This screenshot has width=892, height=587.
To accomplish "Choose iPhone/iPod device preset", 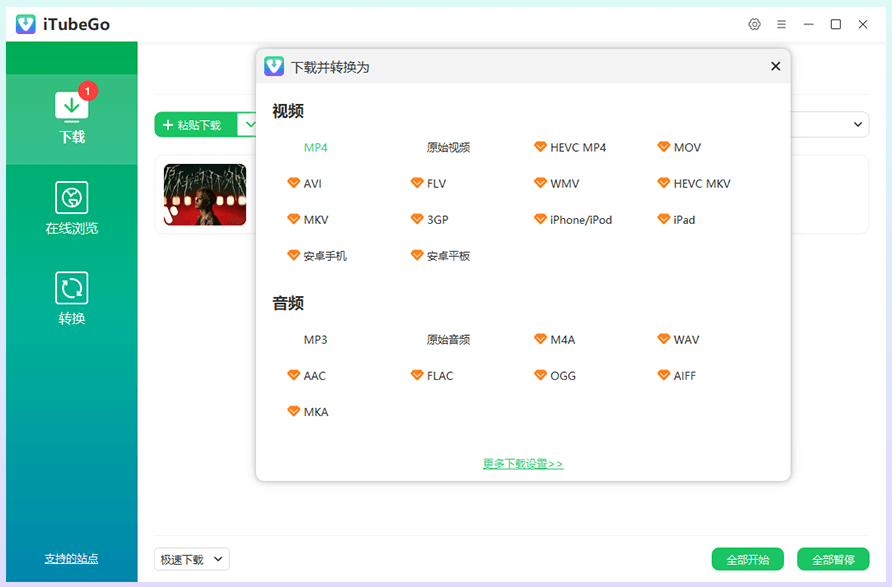I will (581, 220).
